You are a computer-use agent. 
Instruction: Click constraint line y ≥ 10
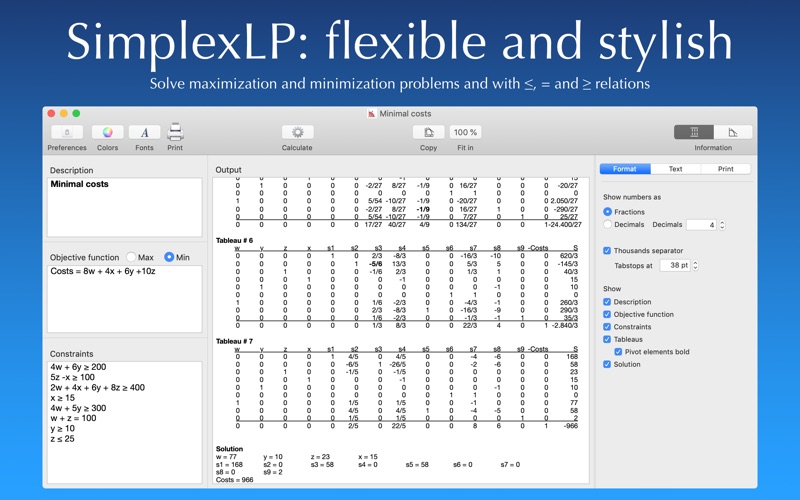[62, 429]
